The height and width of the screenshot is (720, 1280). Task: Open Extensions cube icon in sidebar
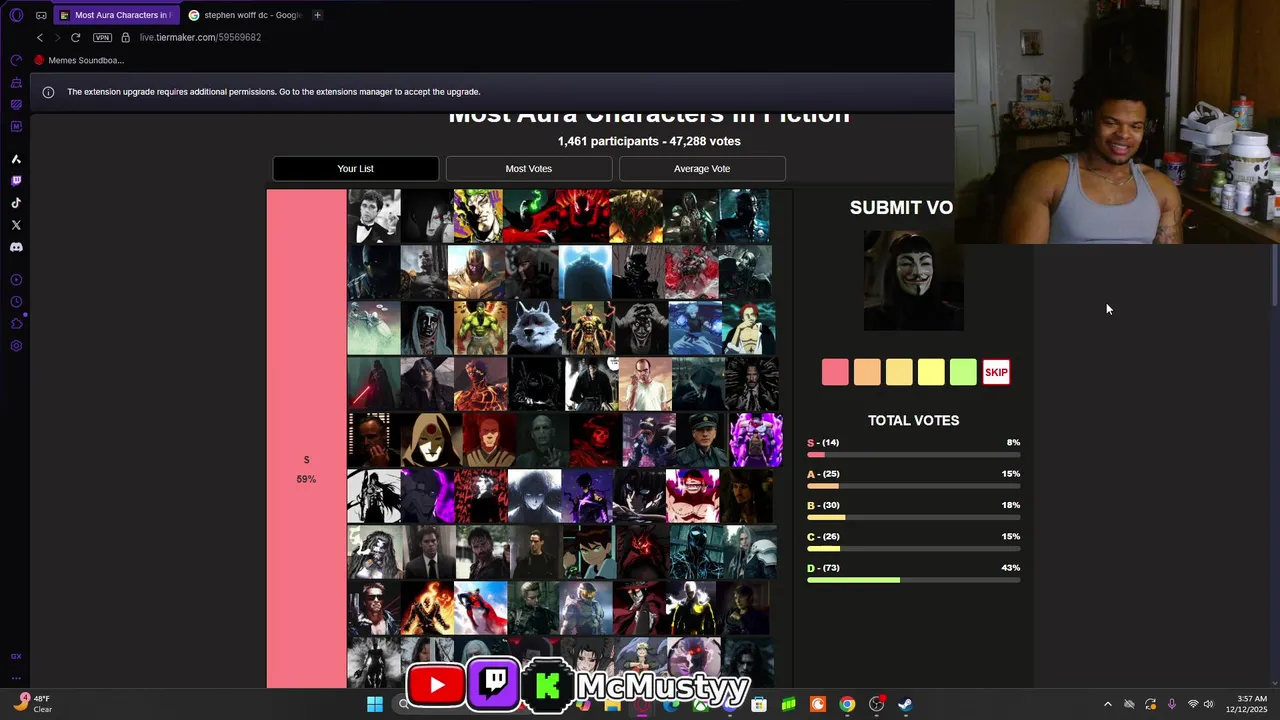coord(16,324)
